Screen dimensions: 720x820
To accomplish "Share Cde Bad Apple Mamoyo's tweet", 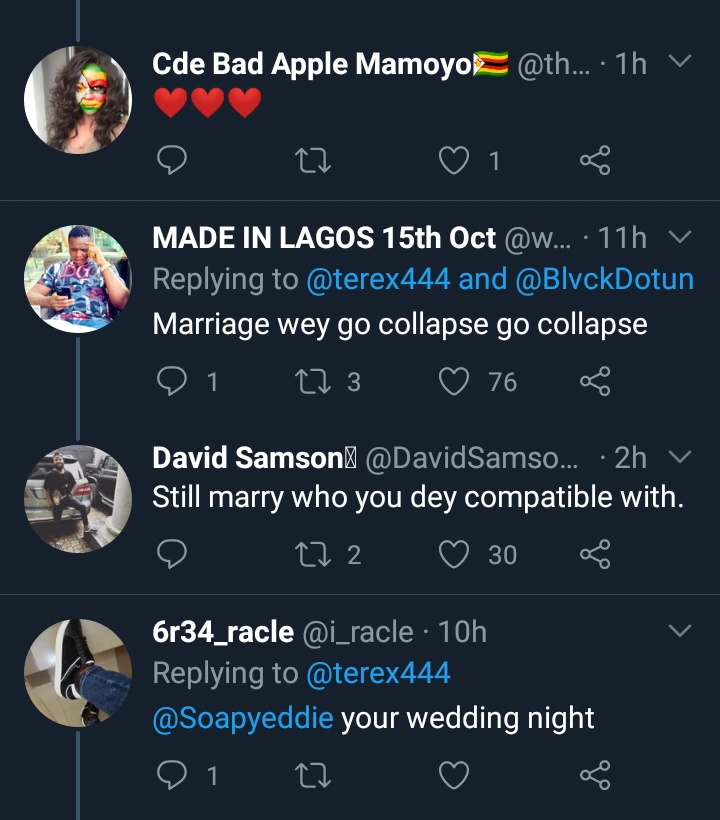I will click(595, 160).
